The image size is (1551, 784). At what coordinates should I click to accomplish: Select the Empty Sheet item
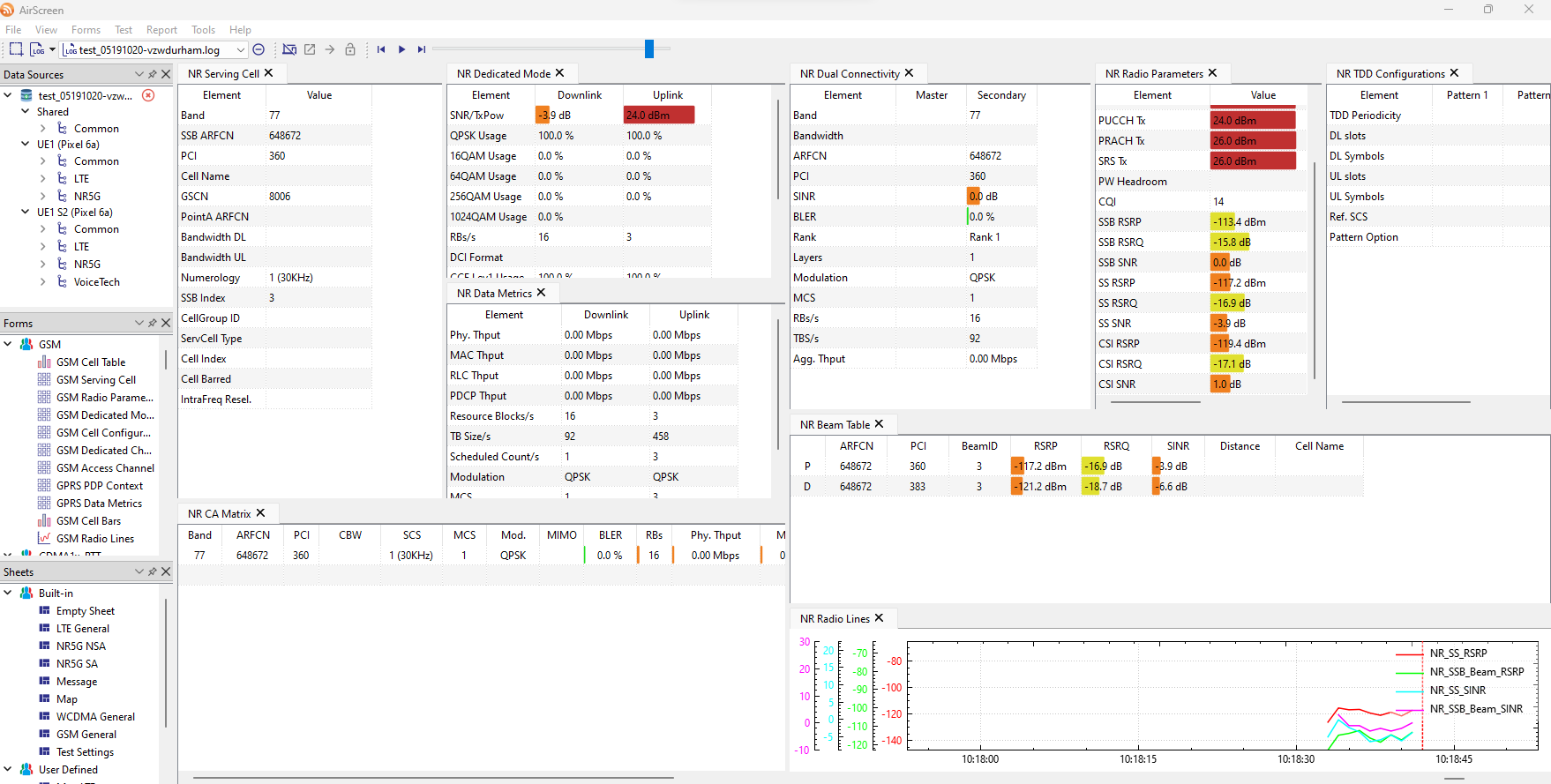(86, 611)
